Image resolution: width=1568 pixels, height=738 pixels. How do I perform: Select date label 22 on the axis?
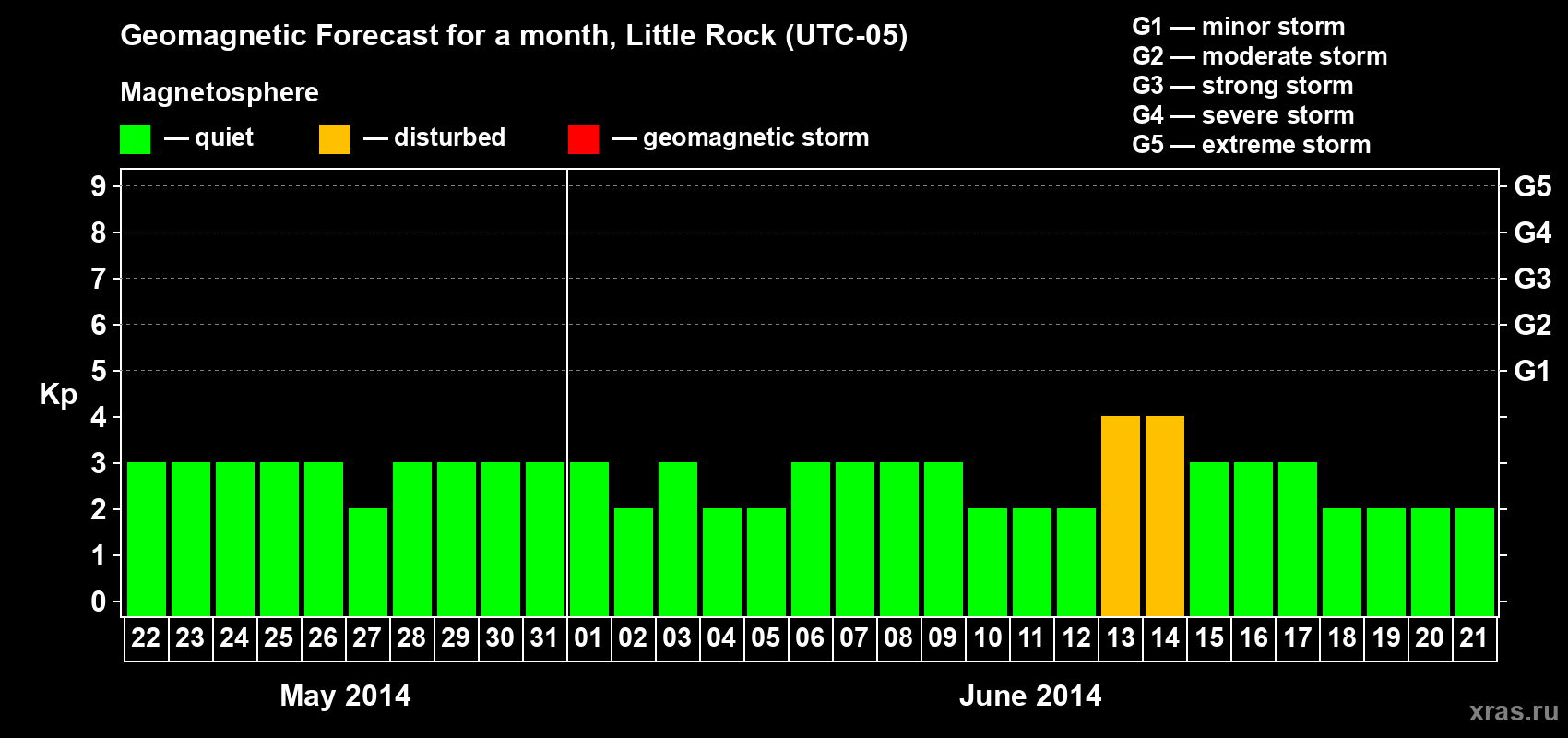[146, 637]
